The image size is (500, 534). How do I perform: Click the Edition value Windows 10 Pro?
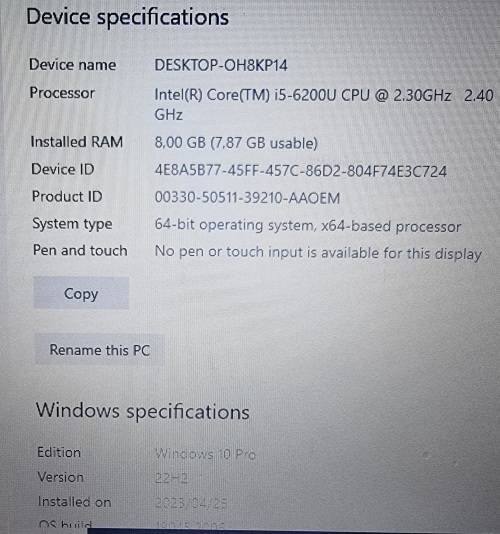coord(205,454)
